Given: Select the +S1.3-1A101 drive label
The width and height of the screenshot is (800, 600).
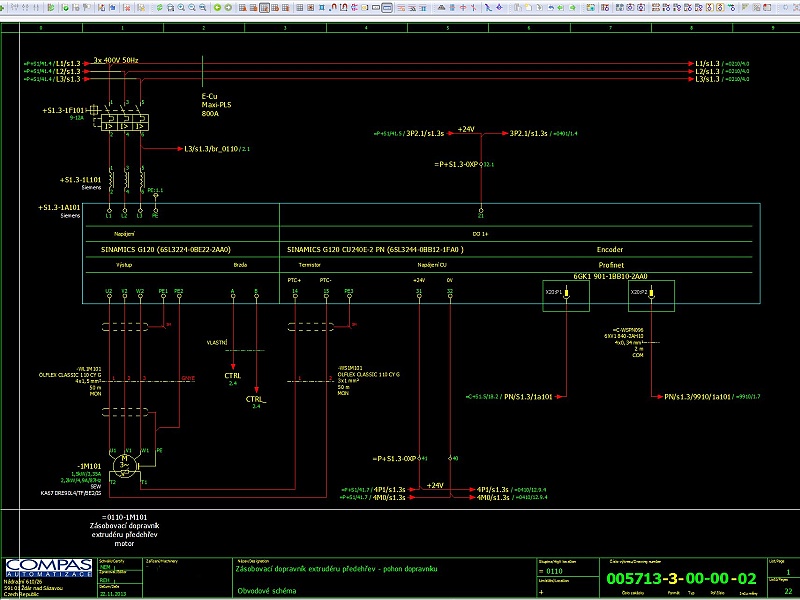Looking at the screenshot, I should coord(59,208).
